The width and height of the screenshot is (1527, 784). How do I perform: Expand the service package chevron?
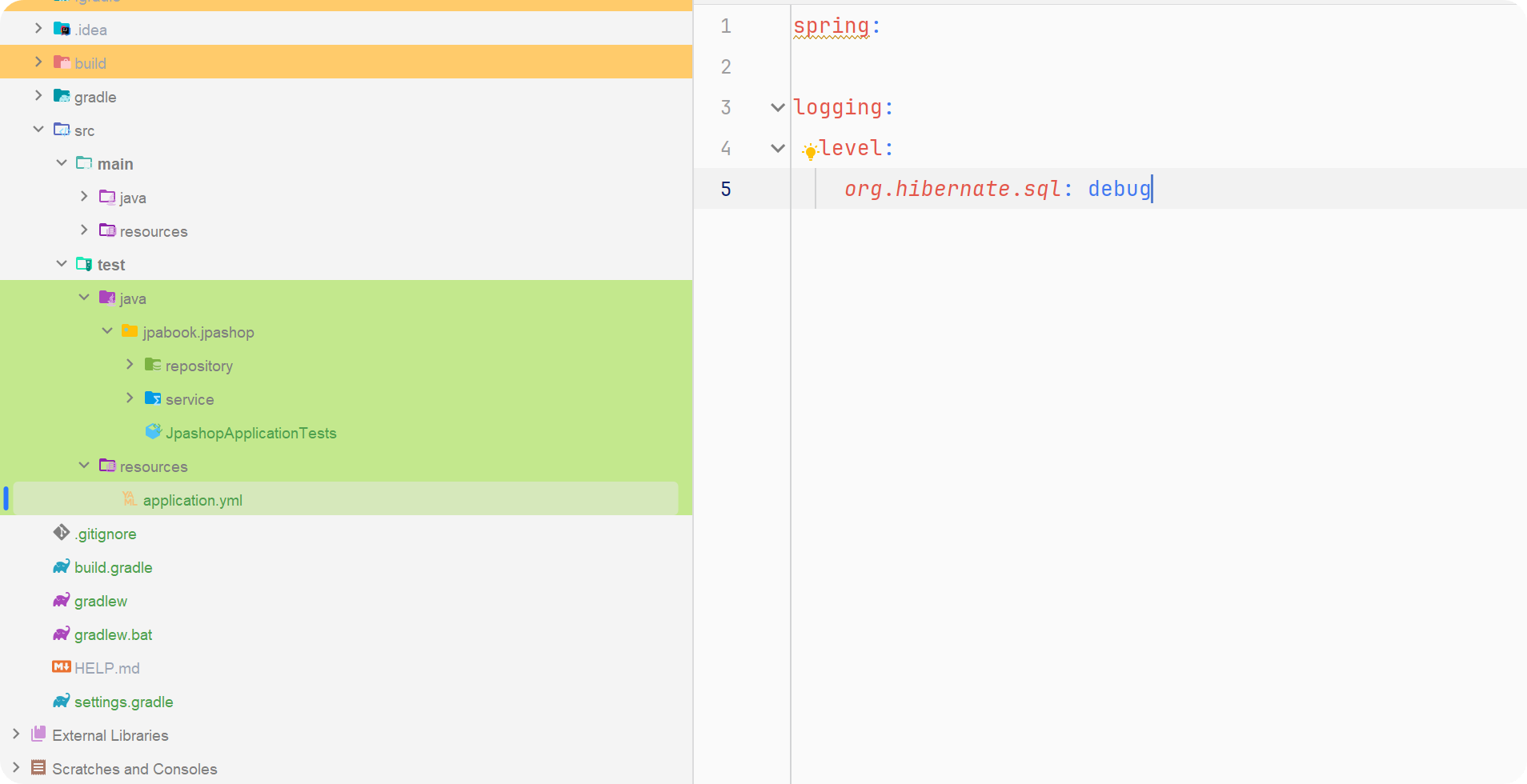(130, 398)
